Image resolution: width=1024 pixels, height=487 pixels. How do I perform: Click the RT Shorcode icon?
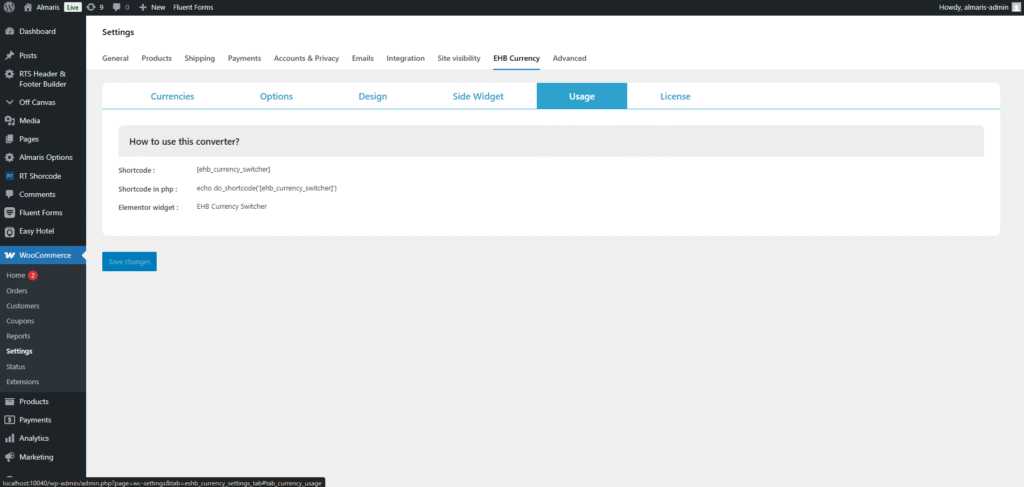9,176
